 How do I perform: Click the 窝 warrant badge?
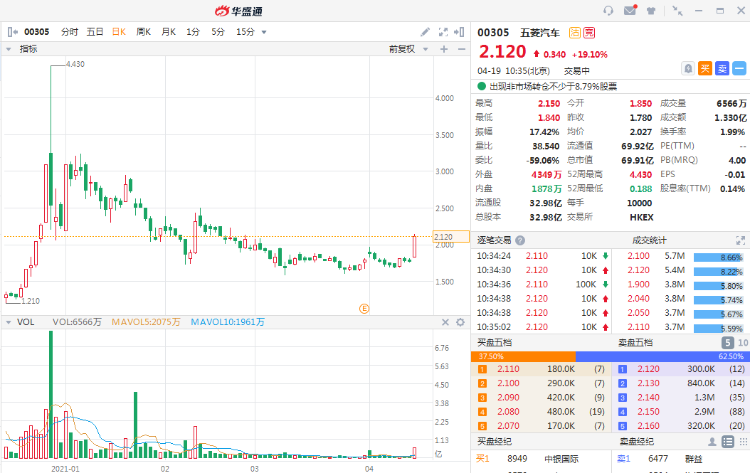pos(589,33)
